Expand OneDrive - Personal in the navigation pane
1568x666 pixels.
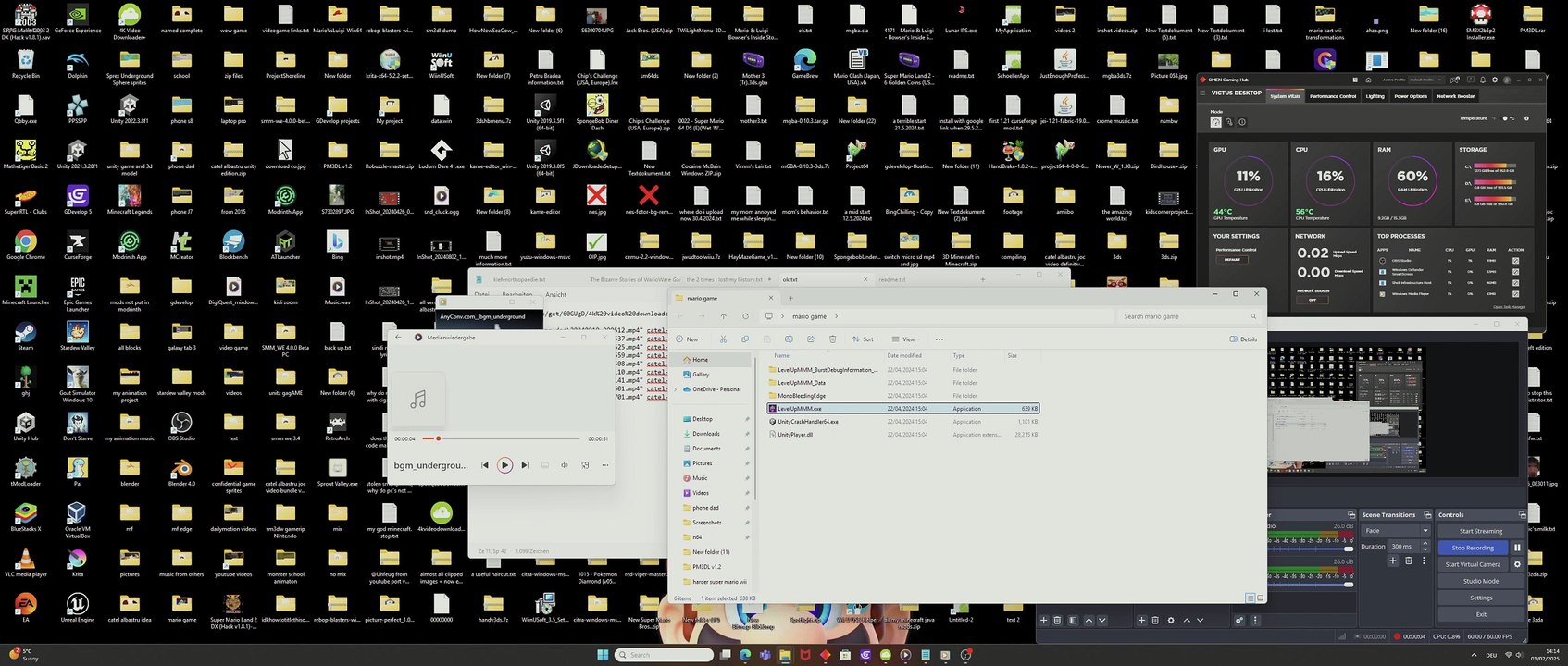point(677,389)
